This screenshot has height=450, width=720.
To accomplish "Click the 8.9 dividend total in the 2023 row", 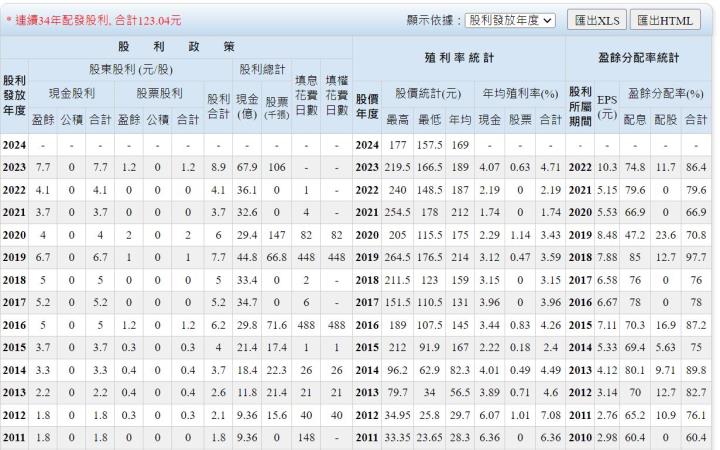I will click(218, 167).
